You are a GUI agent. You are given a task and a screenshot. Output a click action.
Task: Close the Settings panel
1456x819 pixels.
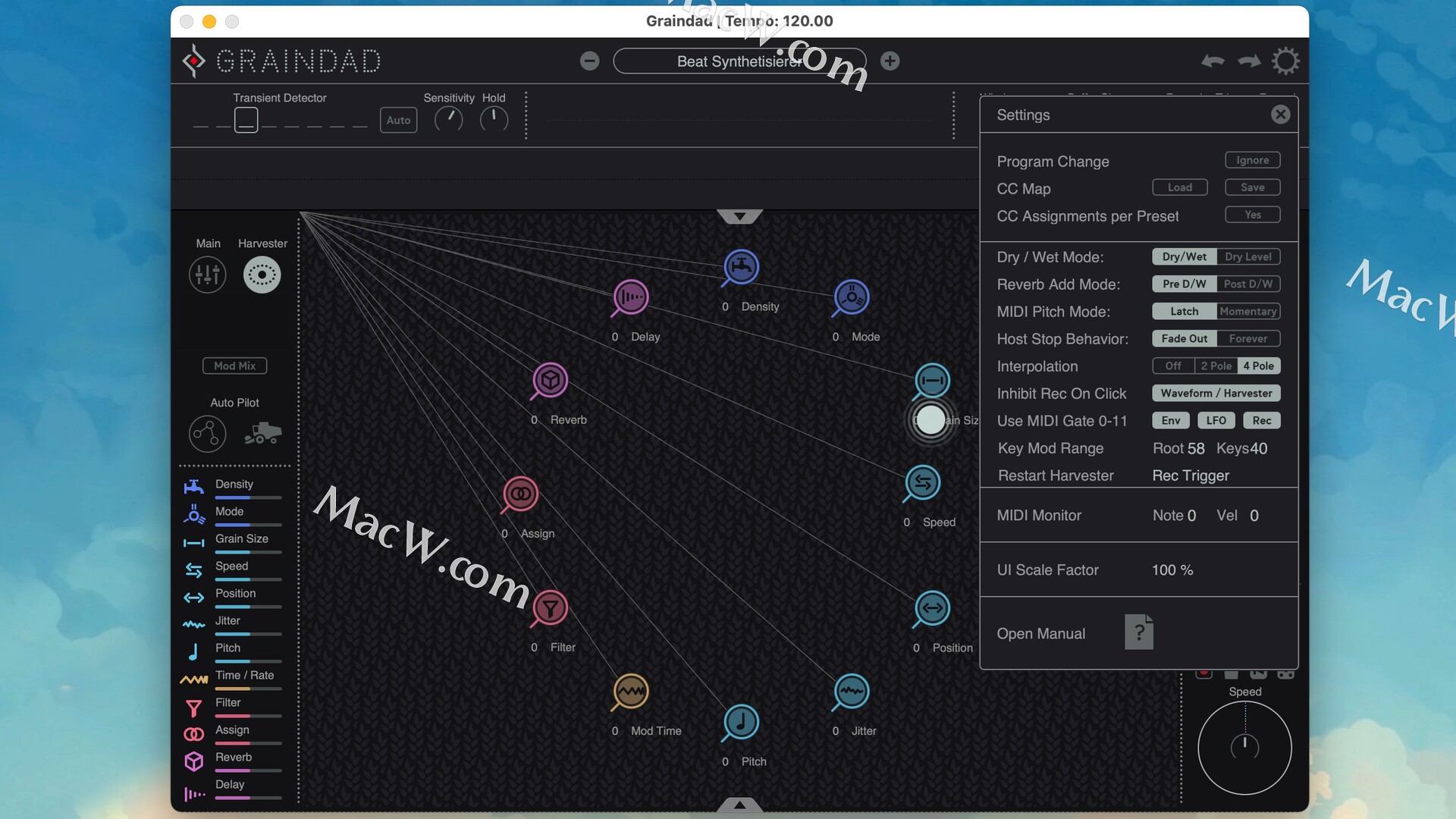point(1281,115)
